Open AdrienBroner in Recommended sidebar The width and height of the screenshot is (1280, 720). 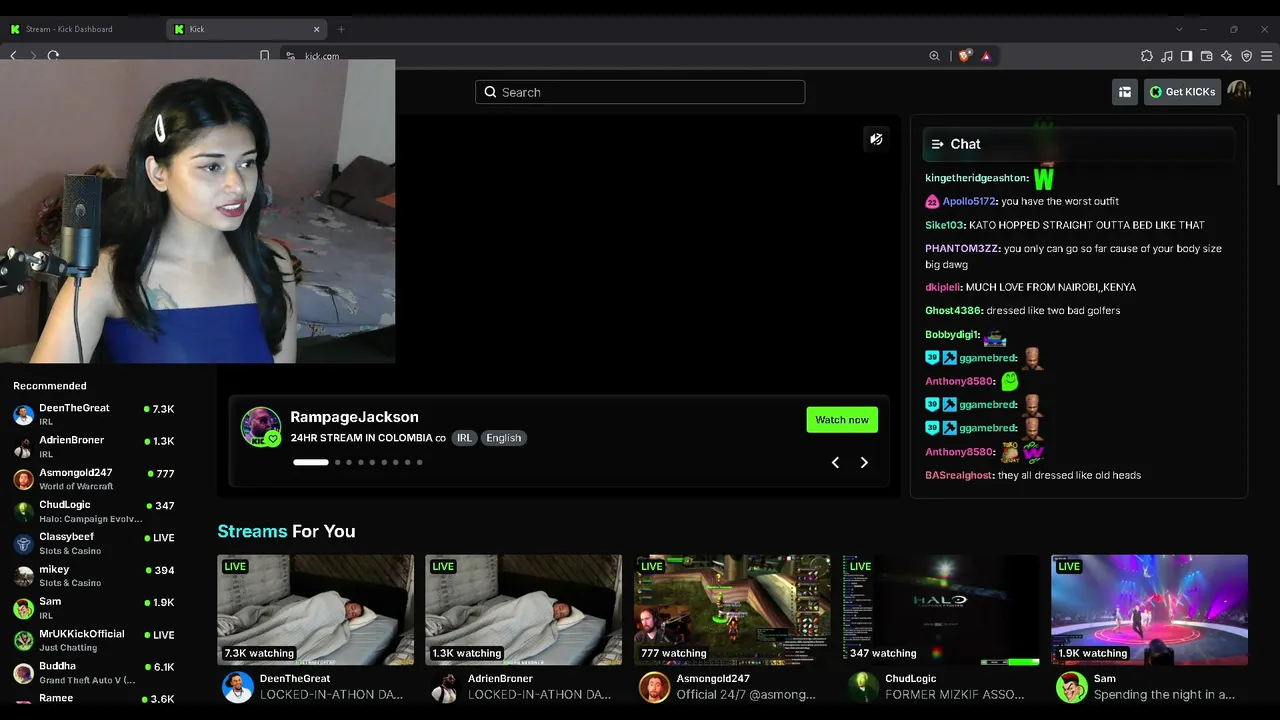[95, 446]
